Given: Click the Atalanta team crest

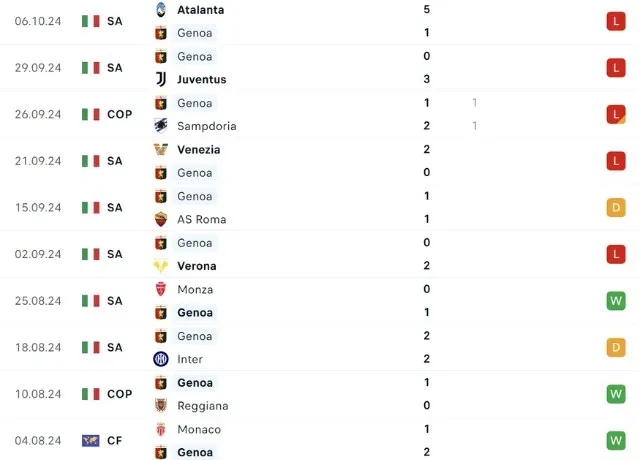Looking at the screenshot, I should click(x=160, y=10).
